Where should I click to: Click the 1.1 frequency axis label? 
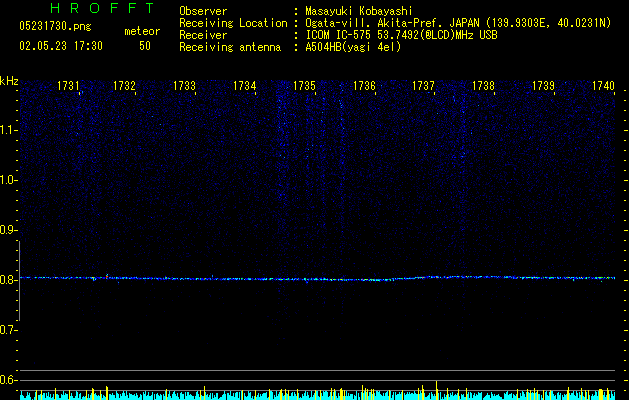coord(8,130)
